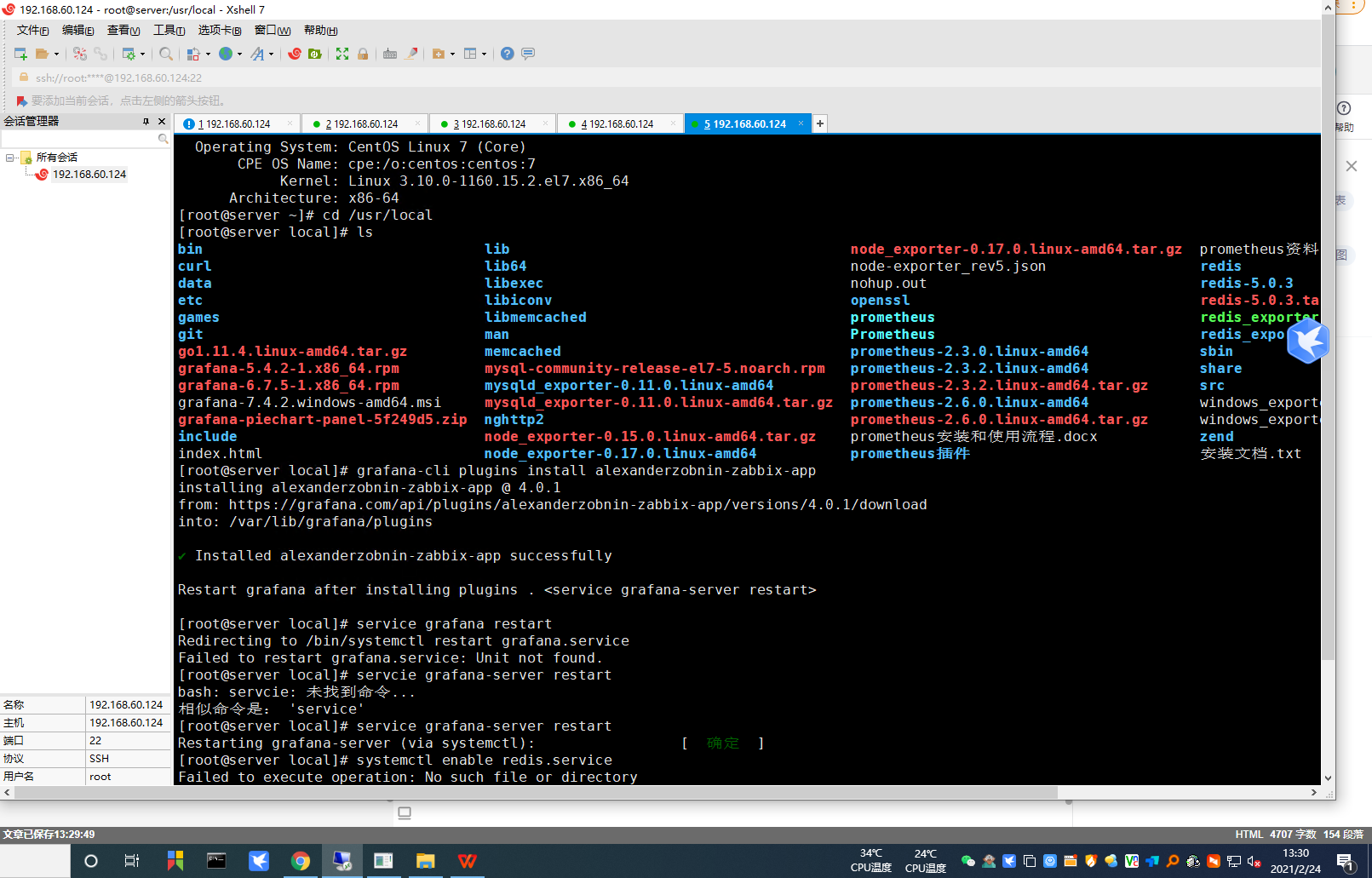
Task: Click the globe encoding toolbar icon
Action: point(226,54)
